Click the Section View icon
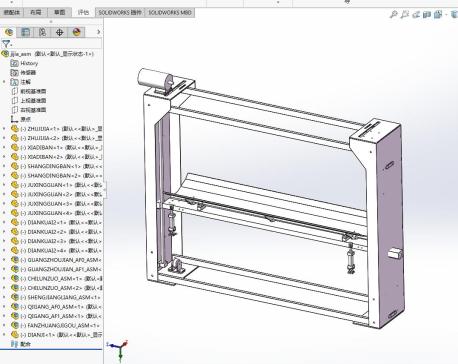 (427, 14)
